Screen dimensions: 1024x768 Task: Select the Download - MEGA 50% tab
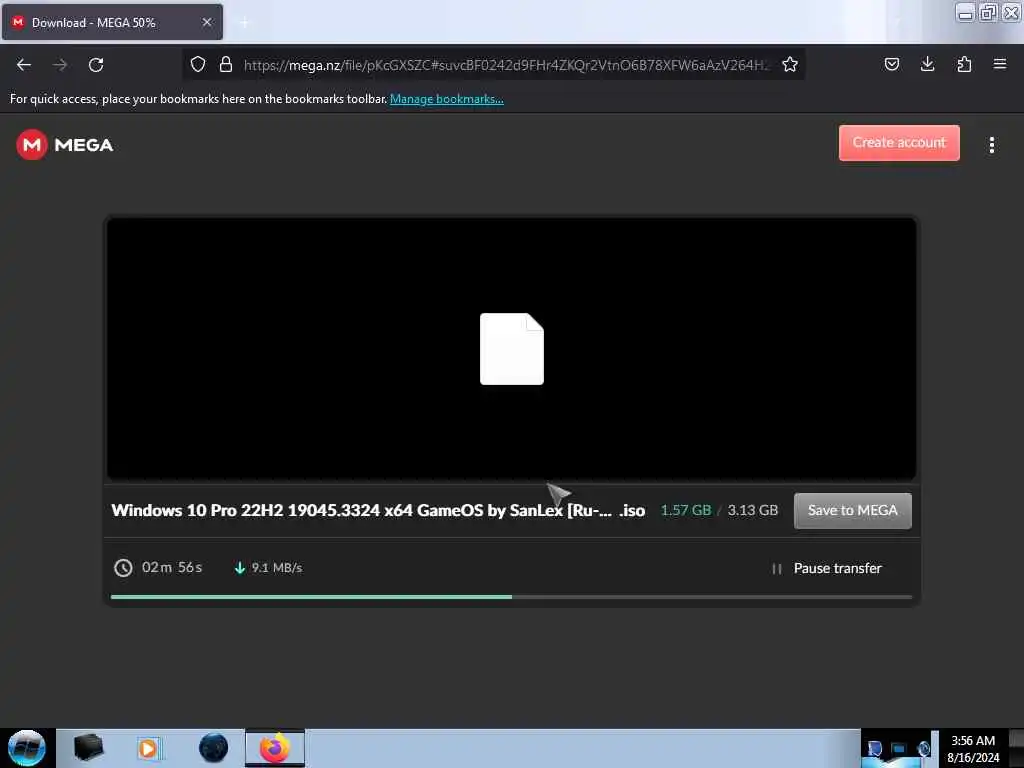click(x=112, y=22)
